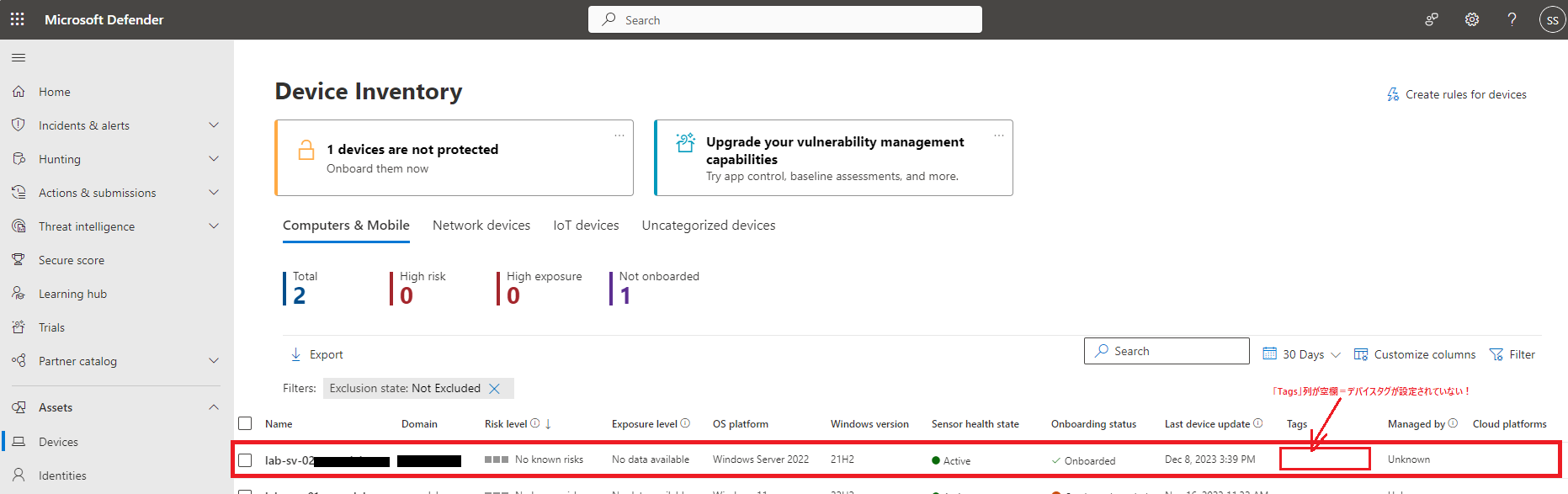The image size is (1568, 494).
Task: Click the Trials gift icon
Action: 19,327
